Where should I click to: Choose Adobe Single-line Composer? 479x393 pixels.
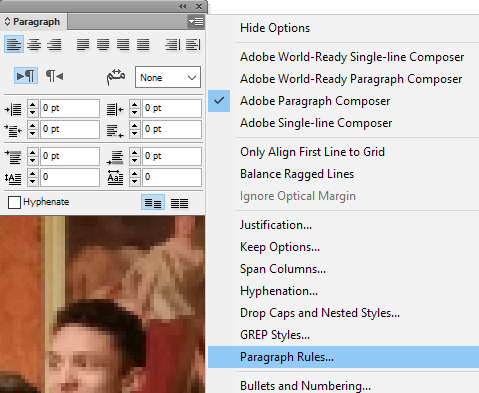(x=316, y=123)
